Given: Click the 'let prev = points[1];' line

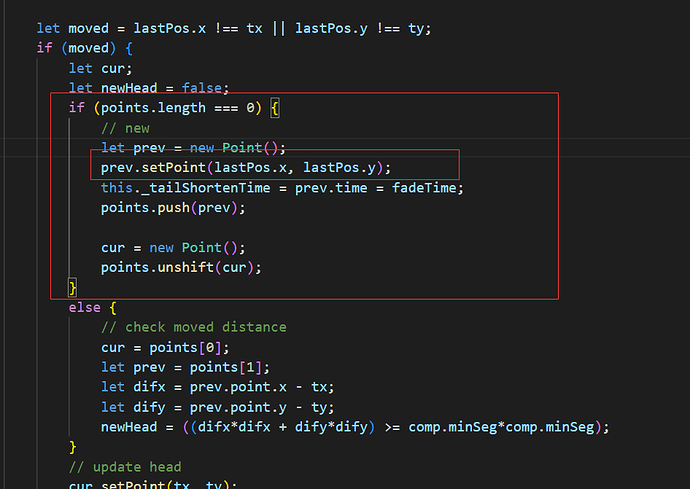Looking at the screenshot, I should click(185, 368).
